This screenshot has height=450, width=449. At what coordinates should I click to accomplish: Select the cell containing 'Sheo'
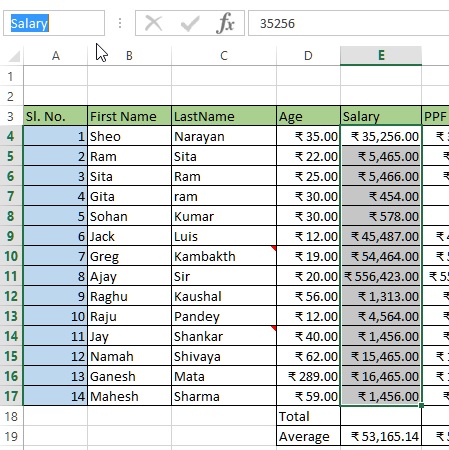pos(129,136)
